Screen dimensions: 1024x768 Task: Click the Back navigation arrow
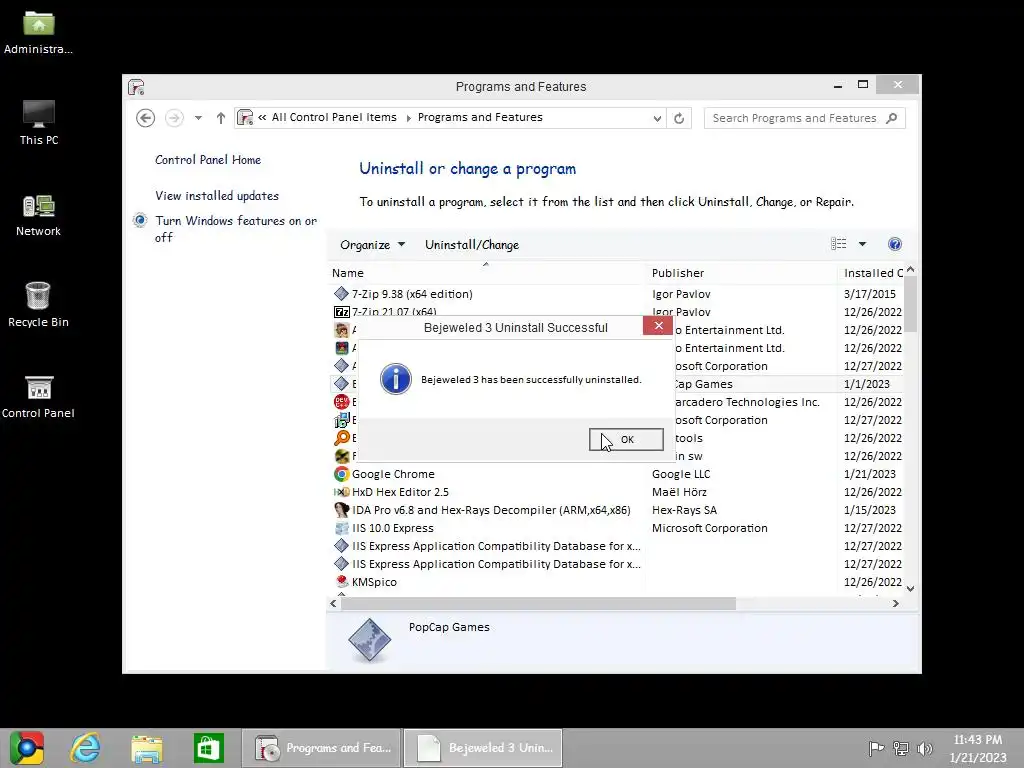coord(146,118)
